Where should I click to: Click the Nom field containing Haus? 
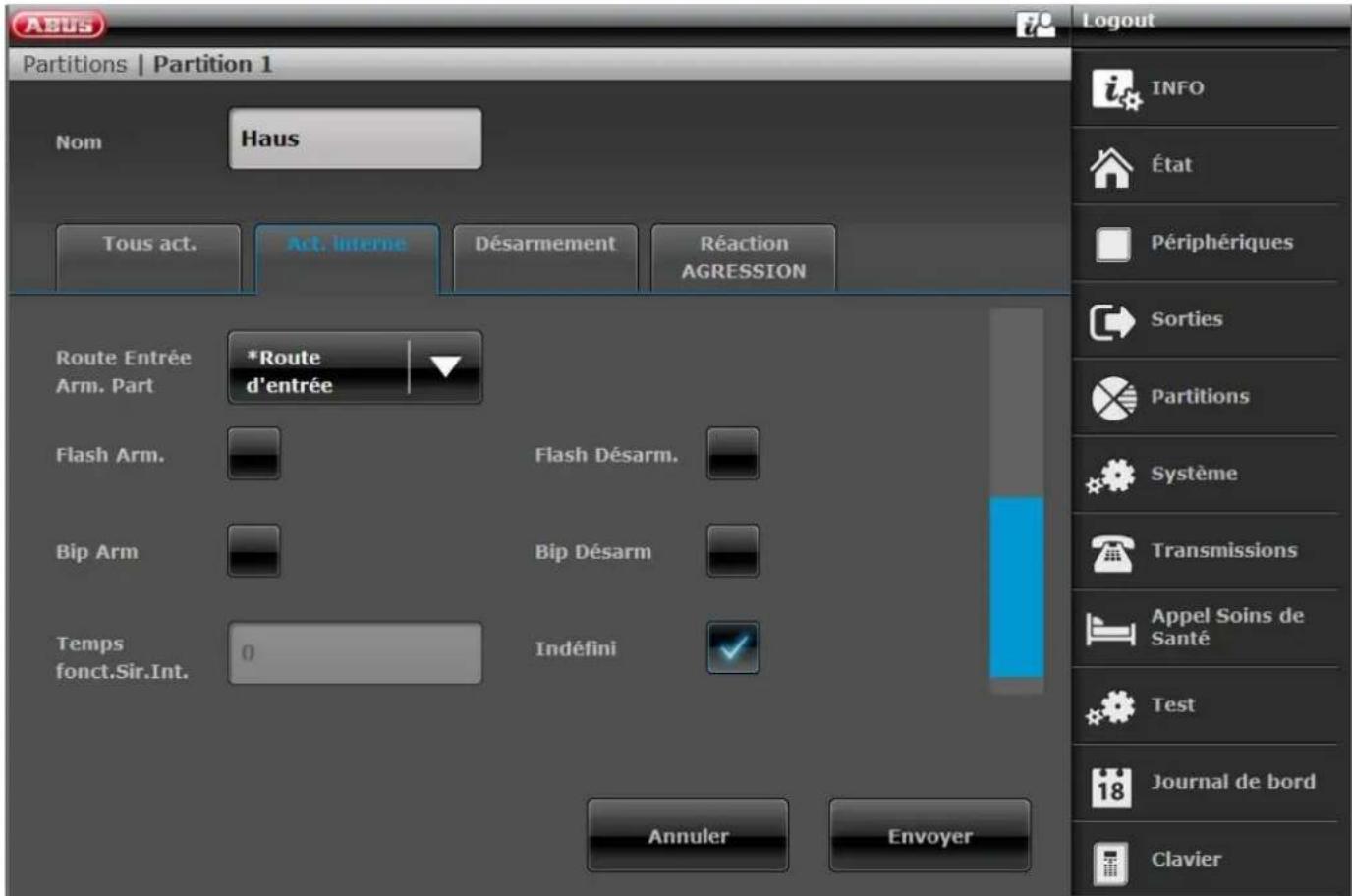click(x=355, y=140)
